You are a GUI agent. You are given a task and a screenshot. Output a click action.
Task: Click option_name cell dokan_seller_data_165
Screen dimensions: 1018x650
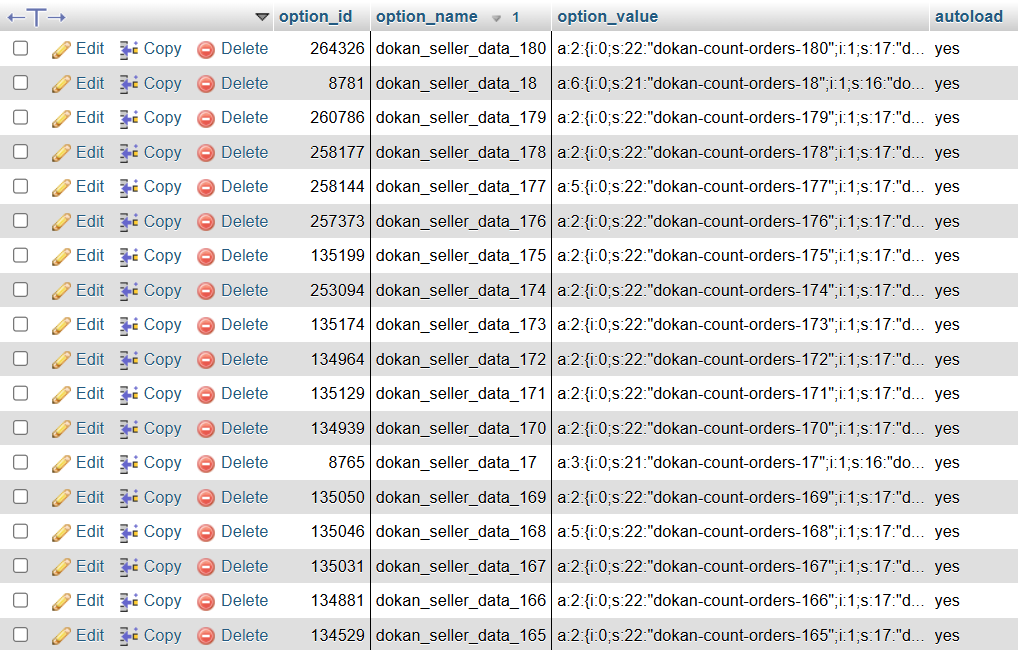click(461, 635)
